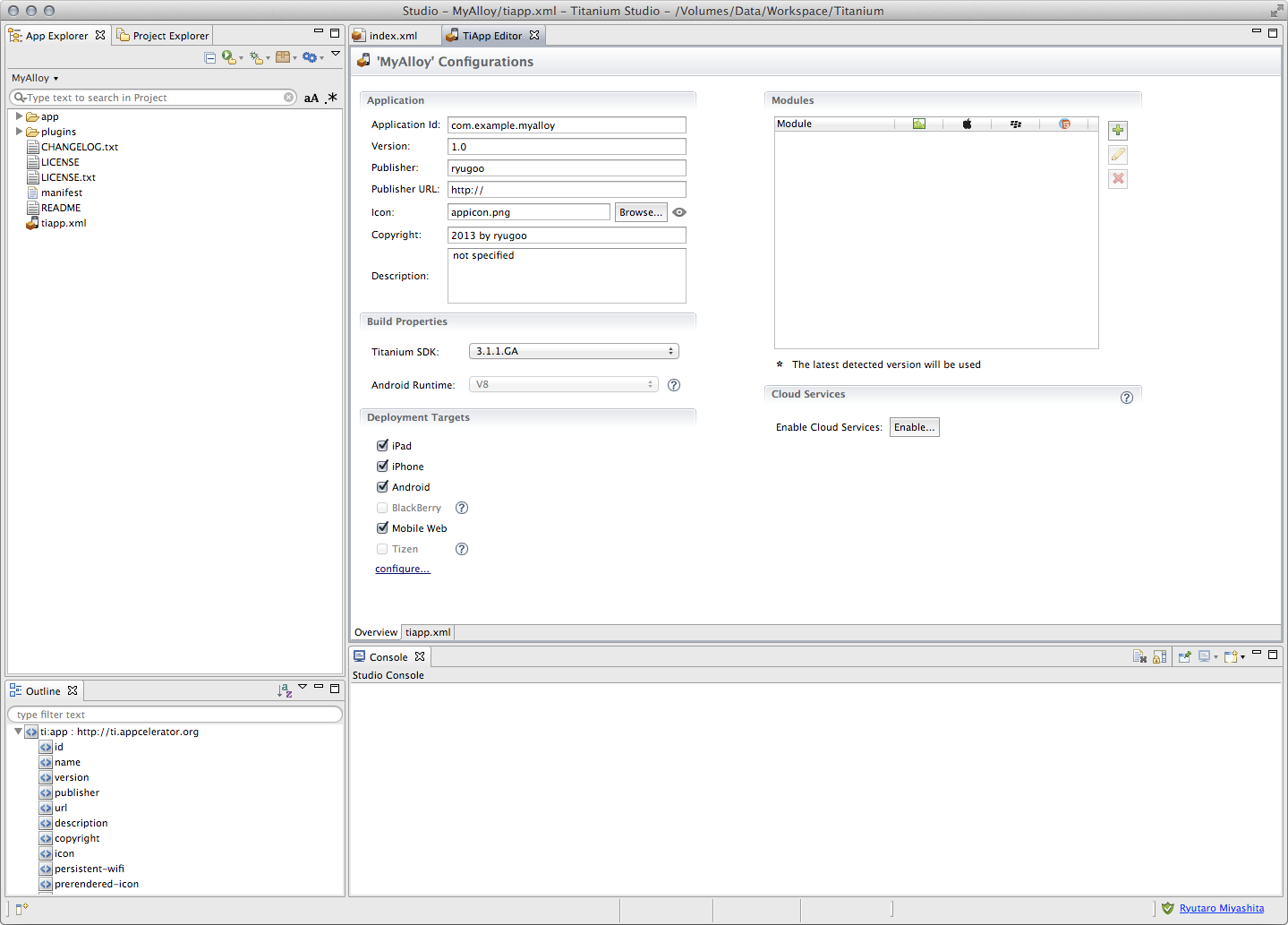Screen dimensions: 1288x925
Task: Uncheck the Android deployment target
Action: pos(382,486)
